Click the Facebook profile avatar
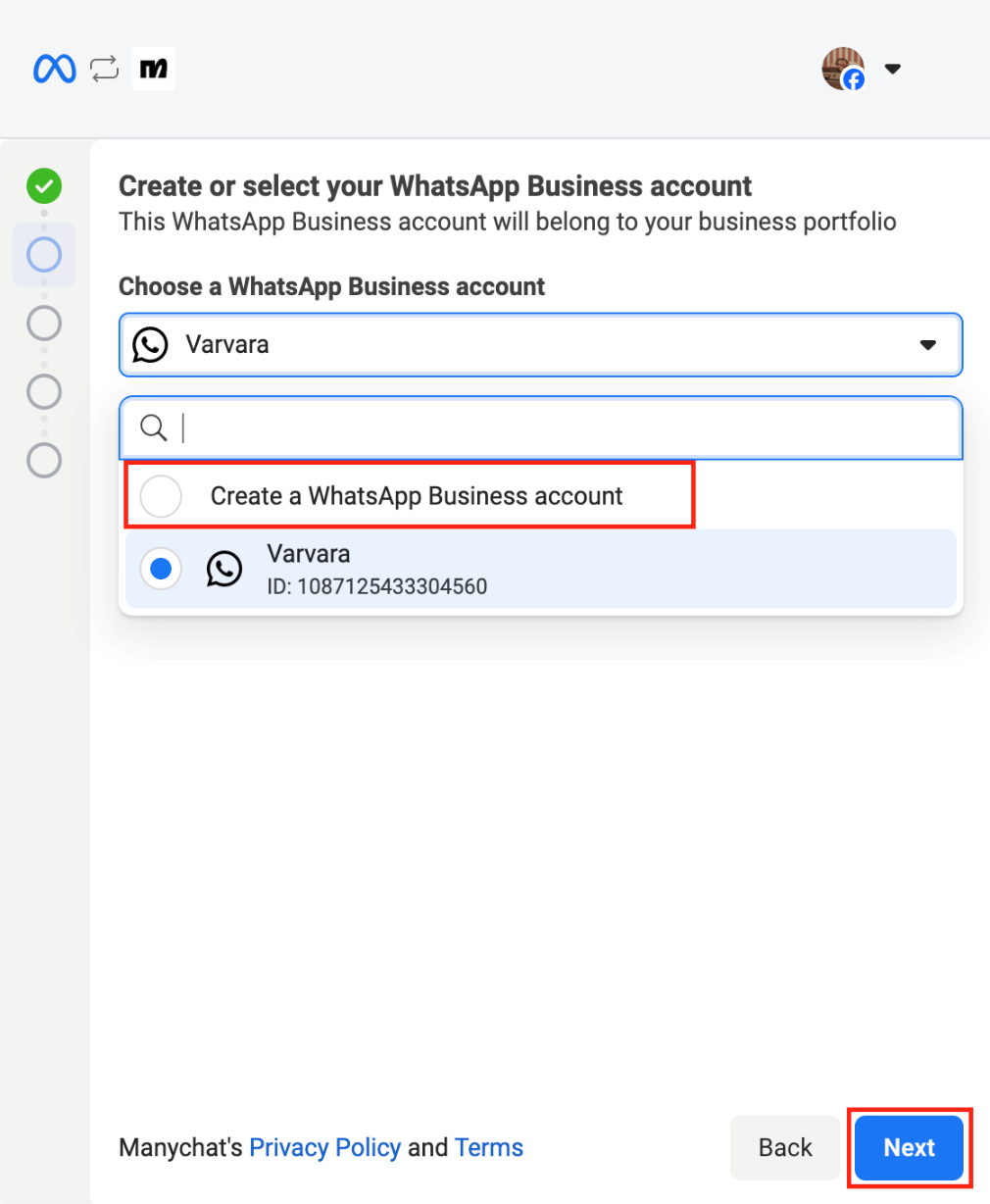The height and width of the screenshot is (1204, 990). [x=843, y=69]
